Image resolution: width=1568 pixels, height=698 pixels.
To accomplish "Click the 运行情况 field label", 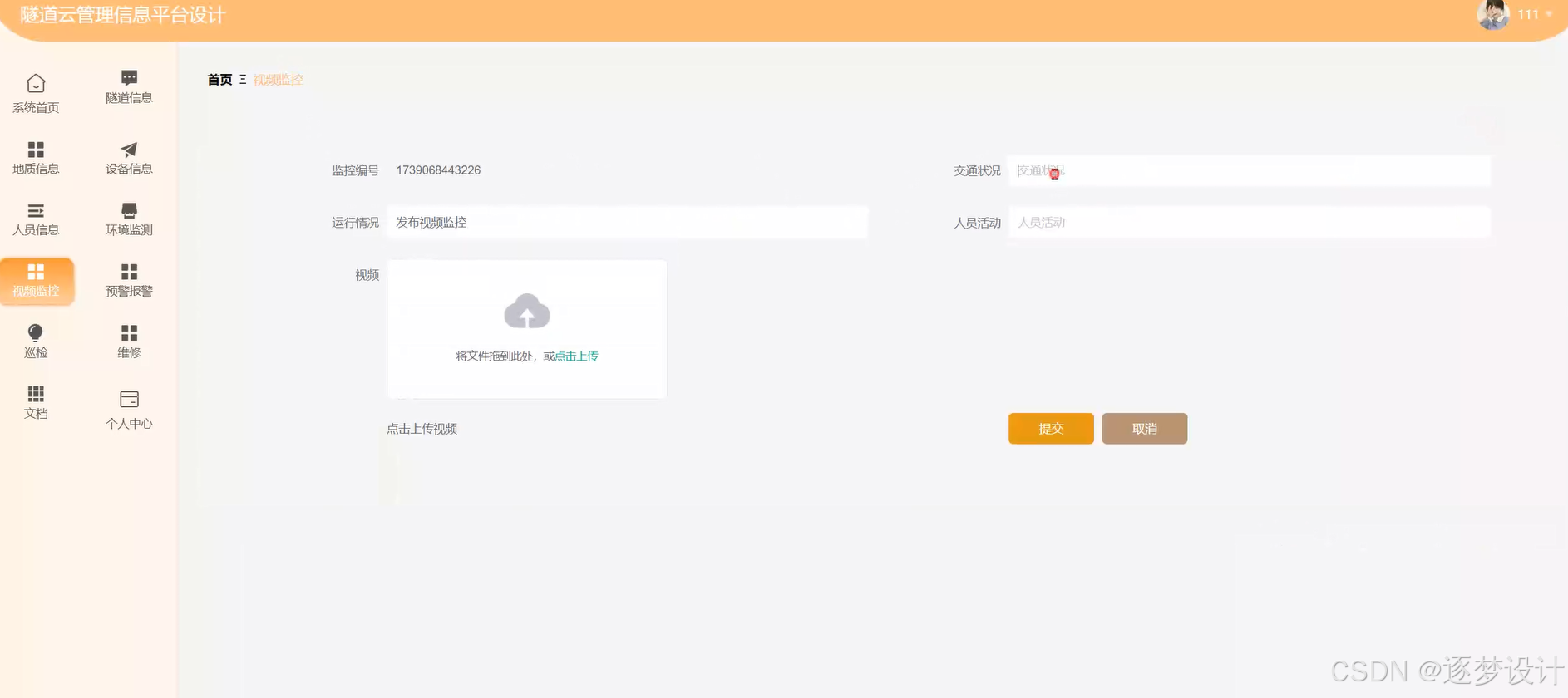I will [x=355, y=223].
